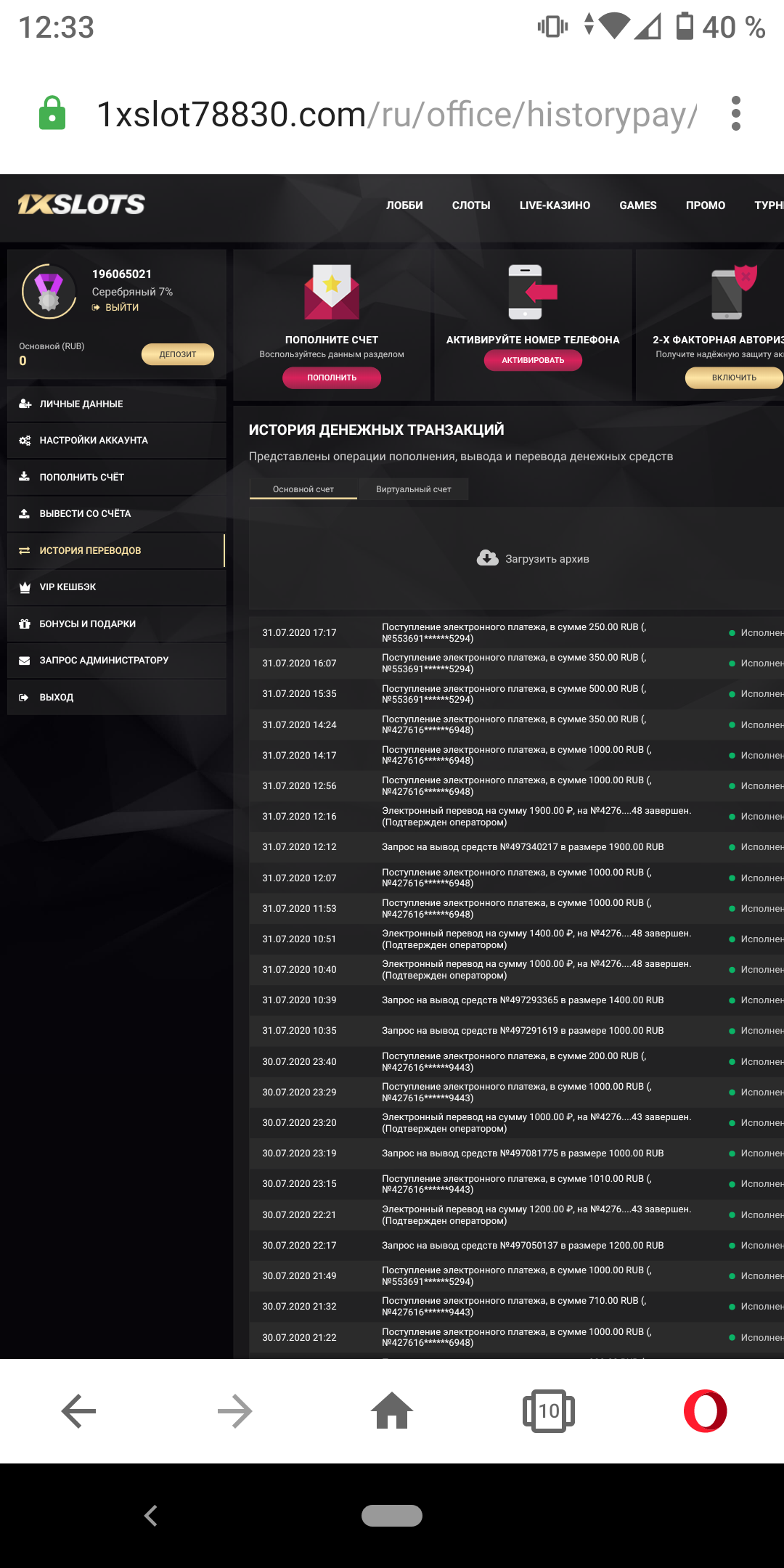Open GAMES in top navigation

[x=638, y=205]
